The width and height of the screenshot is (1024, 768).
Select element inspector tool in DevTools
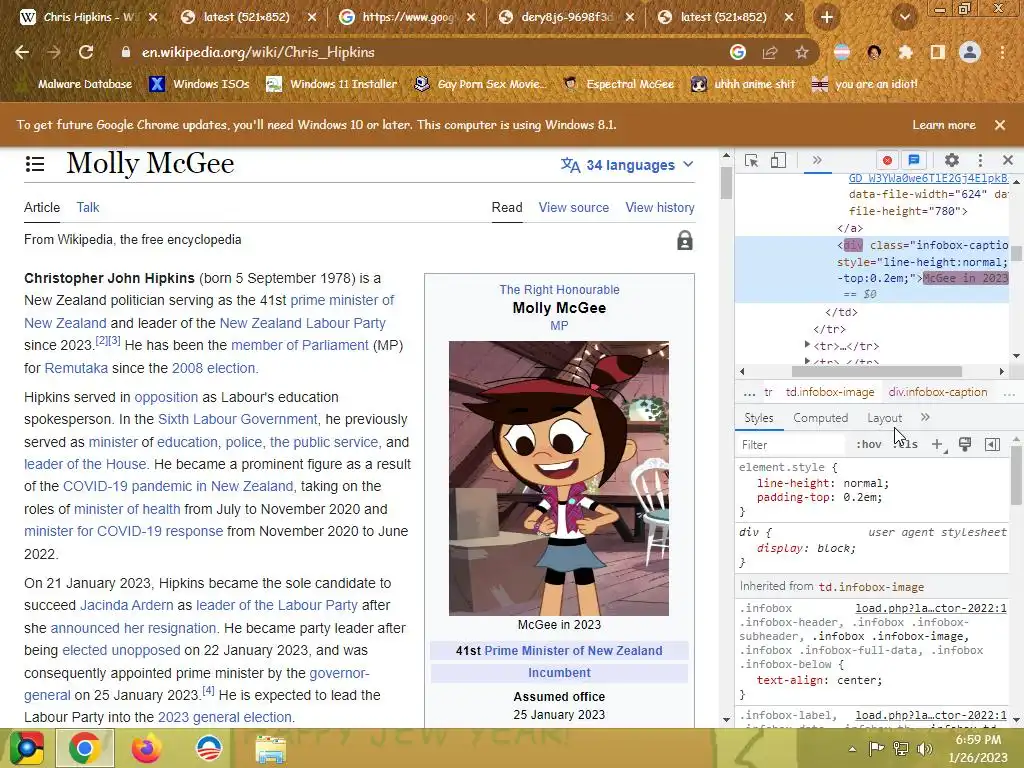click(x=751, y=161)
